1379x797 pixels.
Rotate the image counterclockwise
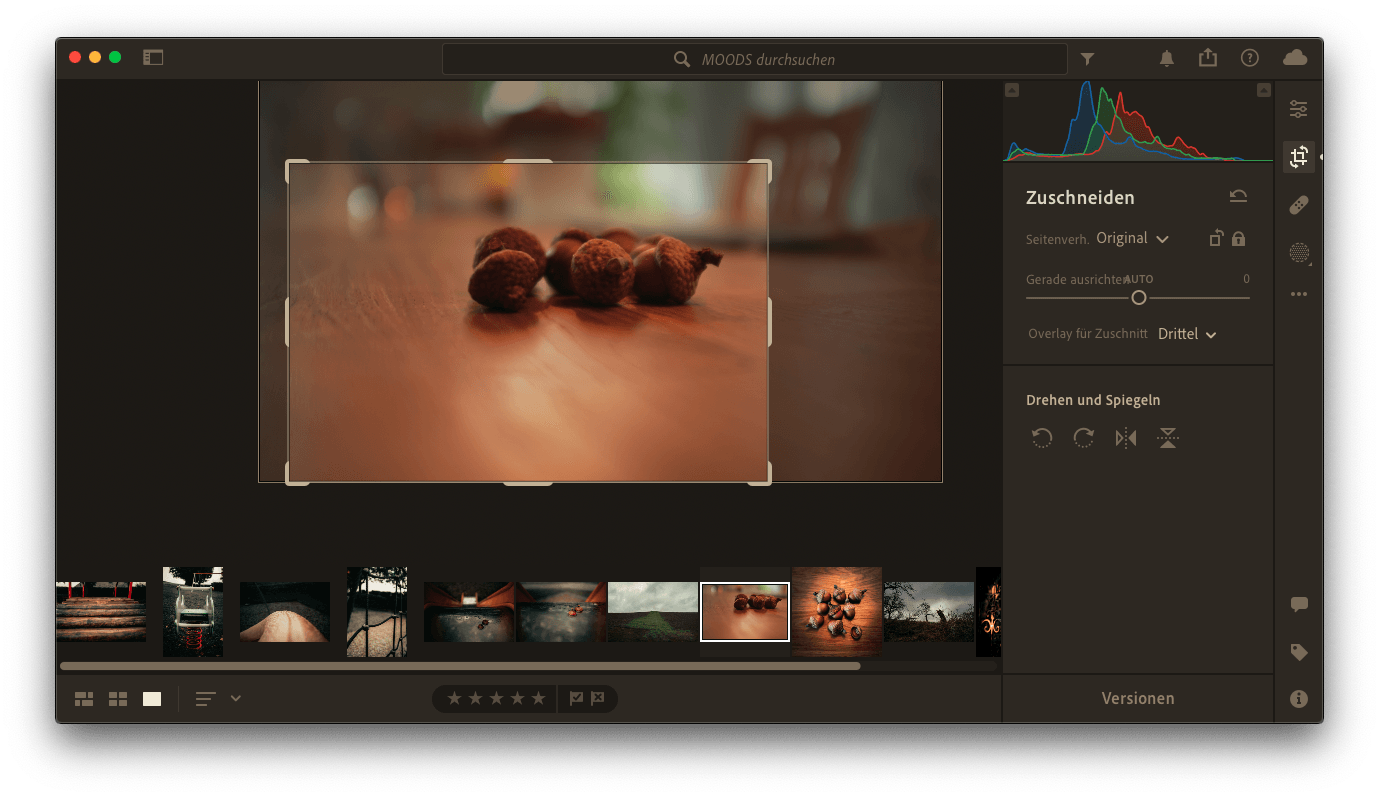coord(1042,438)
